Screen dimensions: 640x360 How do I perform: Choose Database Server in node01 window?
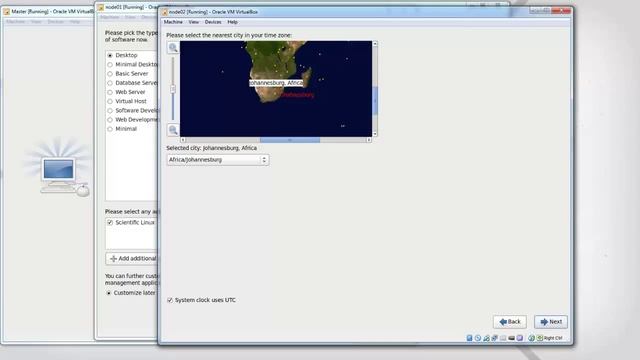point(110,83)
